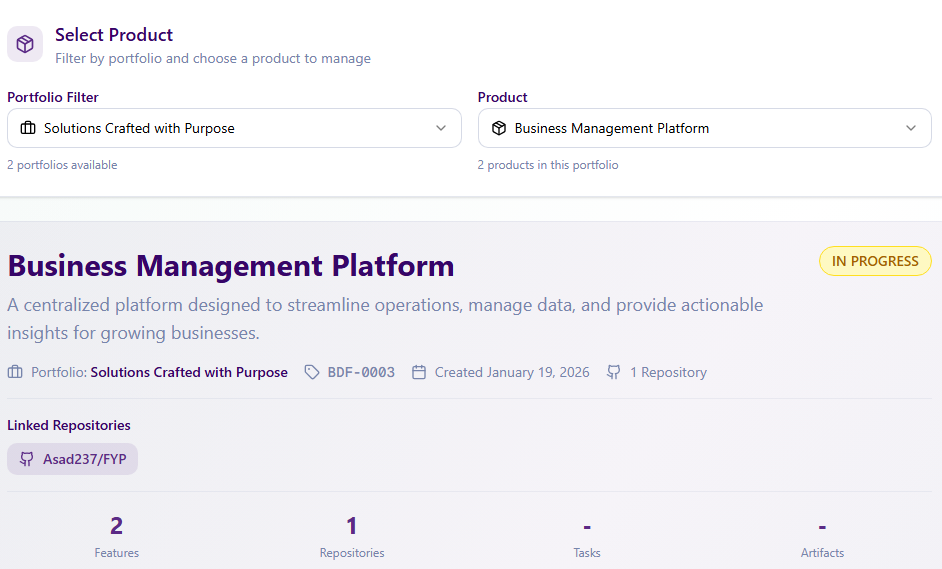
Task: Click the GitHub icon beside 1 Repository
Action: coord(614,372)
